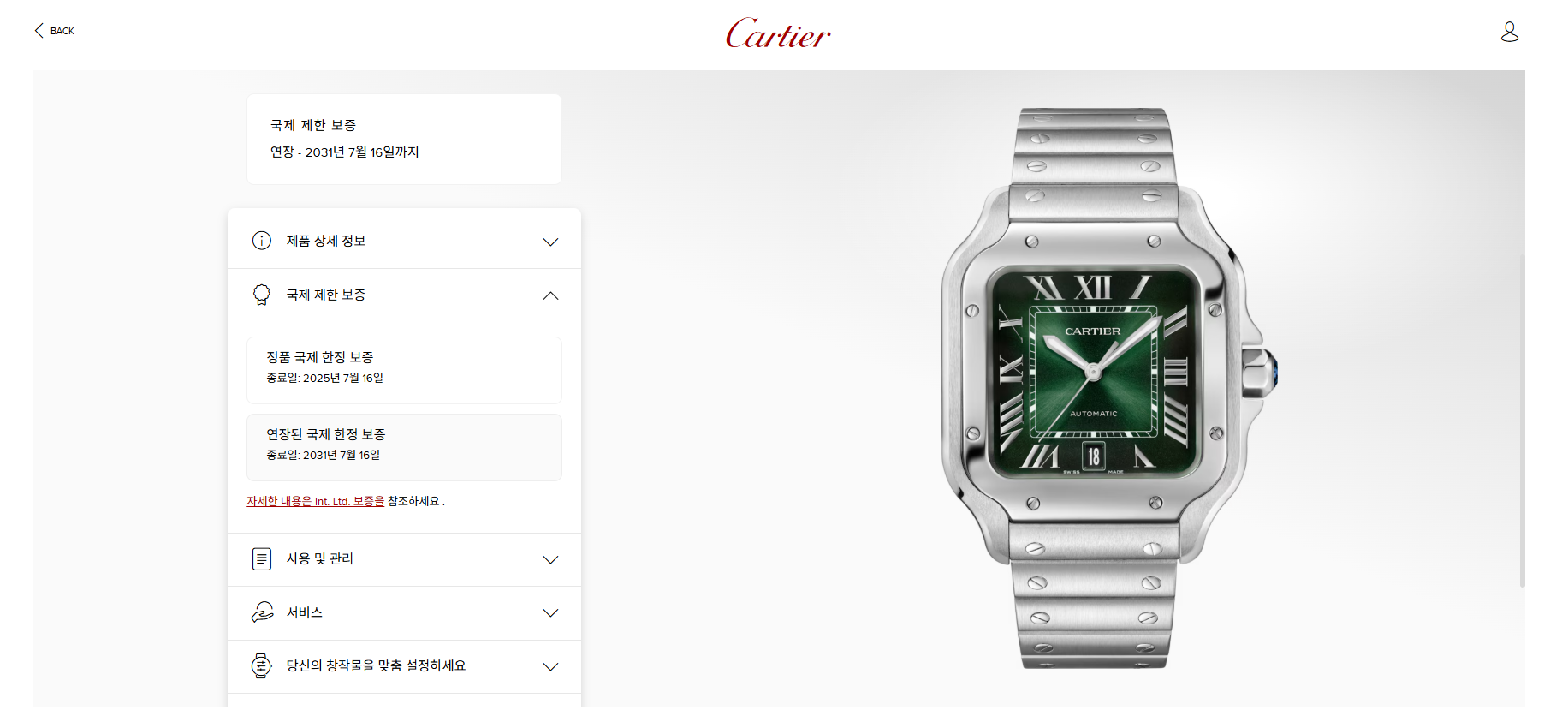1568x722 pixels.
Task: Click the green dial watch image
Action: click(1108, 387)
